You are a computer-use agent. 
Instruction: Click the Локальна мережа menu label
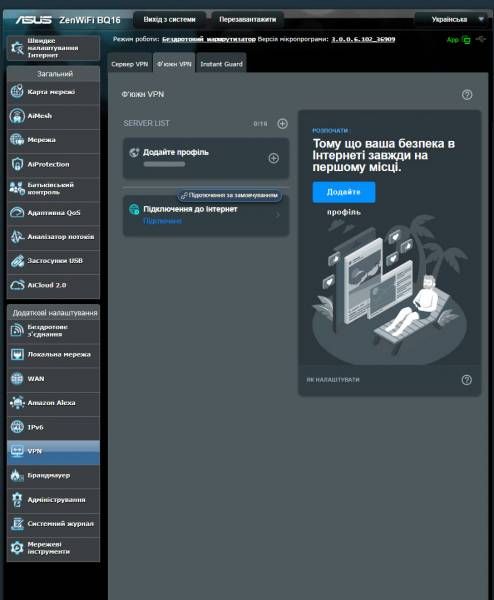click(x=59, y=355)
